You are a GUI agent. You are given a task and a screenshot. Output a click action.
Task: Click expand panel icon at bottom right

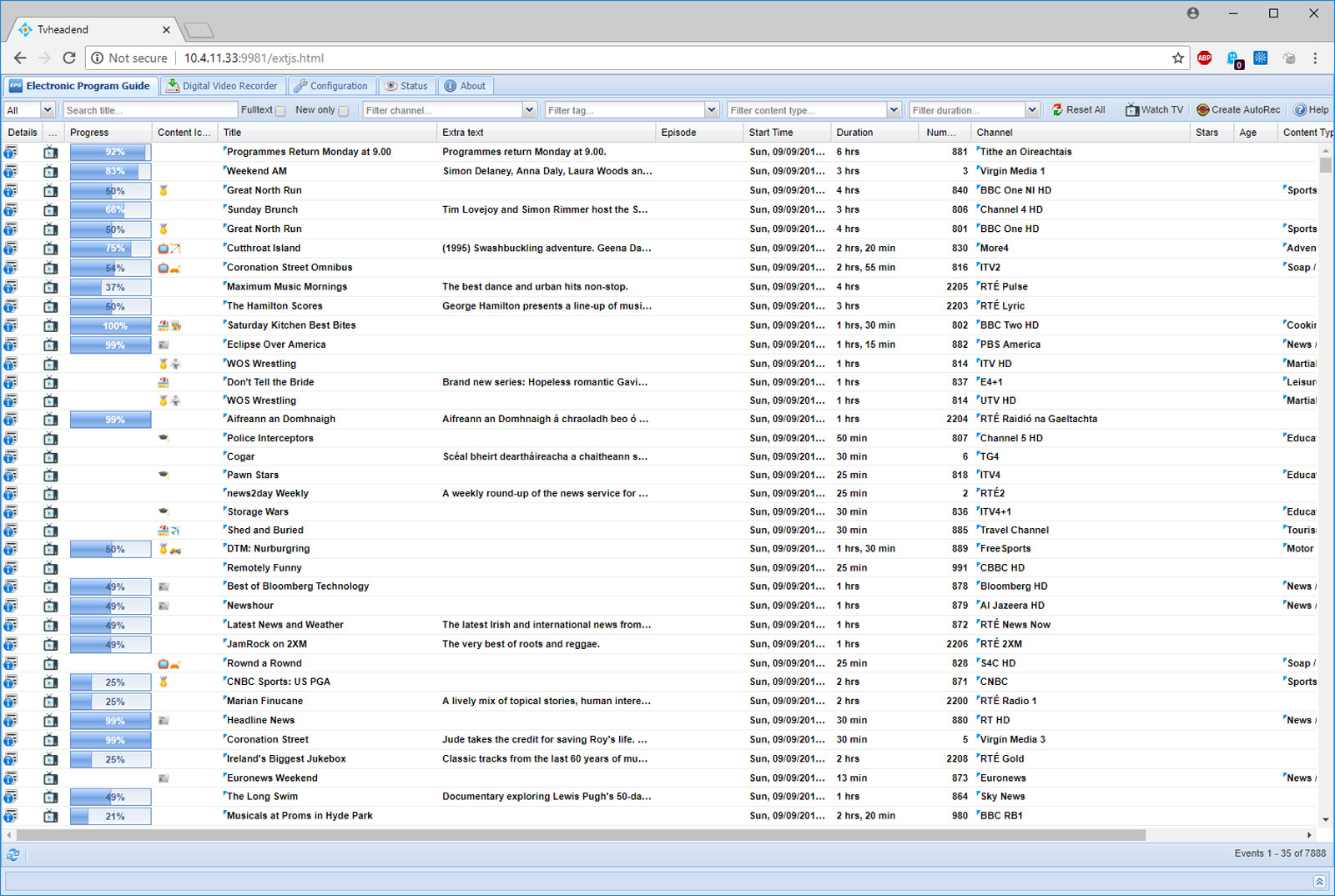pos(1319,881)
